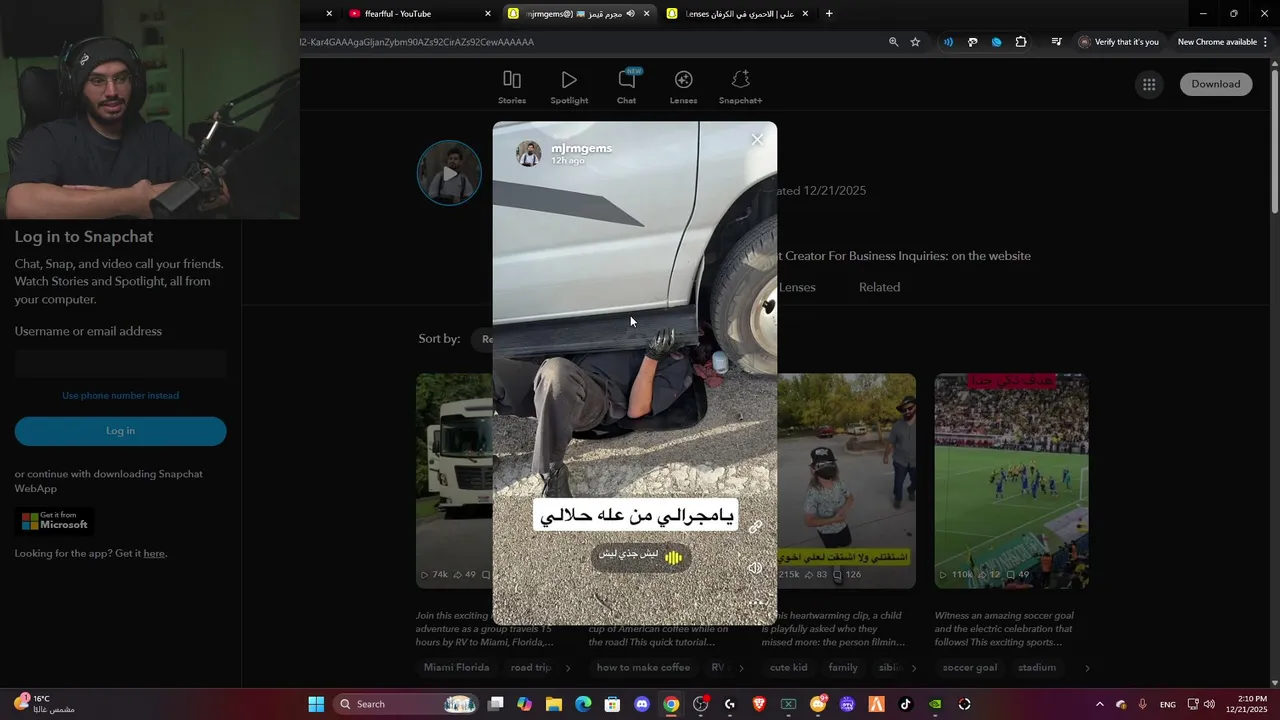
Task: Open the Sort by dropdown
Action: [x=483, y=339]
